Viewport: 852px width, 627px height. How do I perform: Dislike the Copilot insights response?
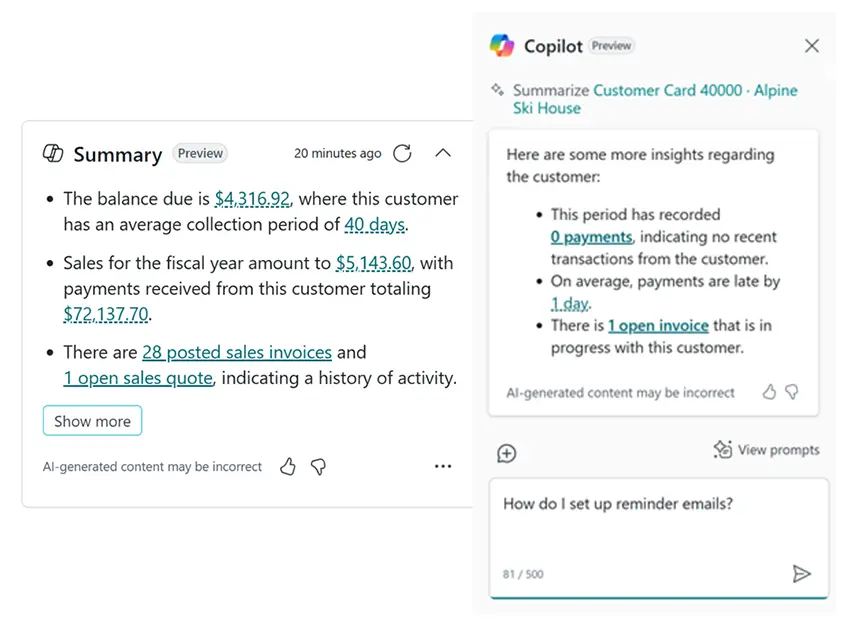click(792, 392)
